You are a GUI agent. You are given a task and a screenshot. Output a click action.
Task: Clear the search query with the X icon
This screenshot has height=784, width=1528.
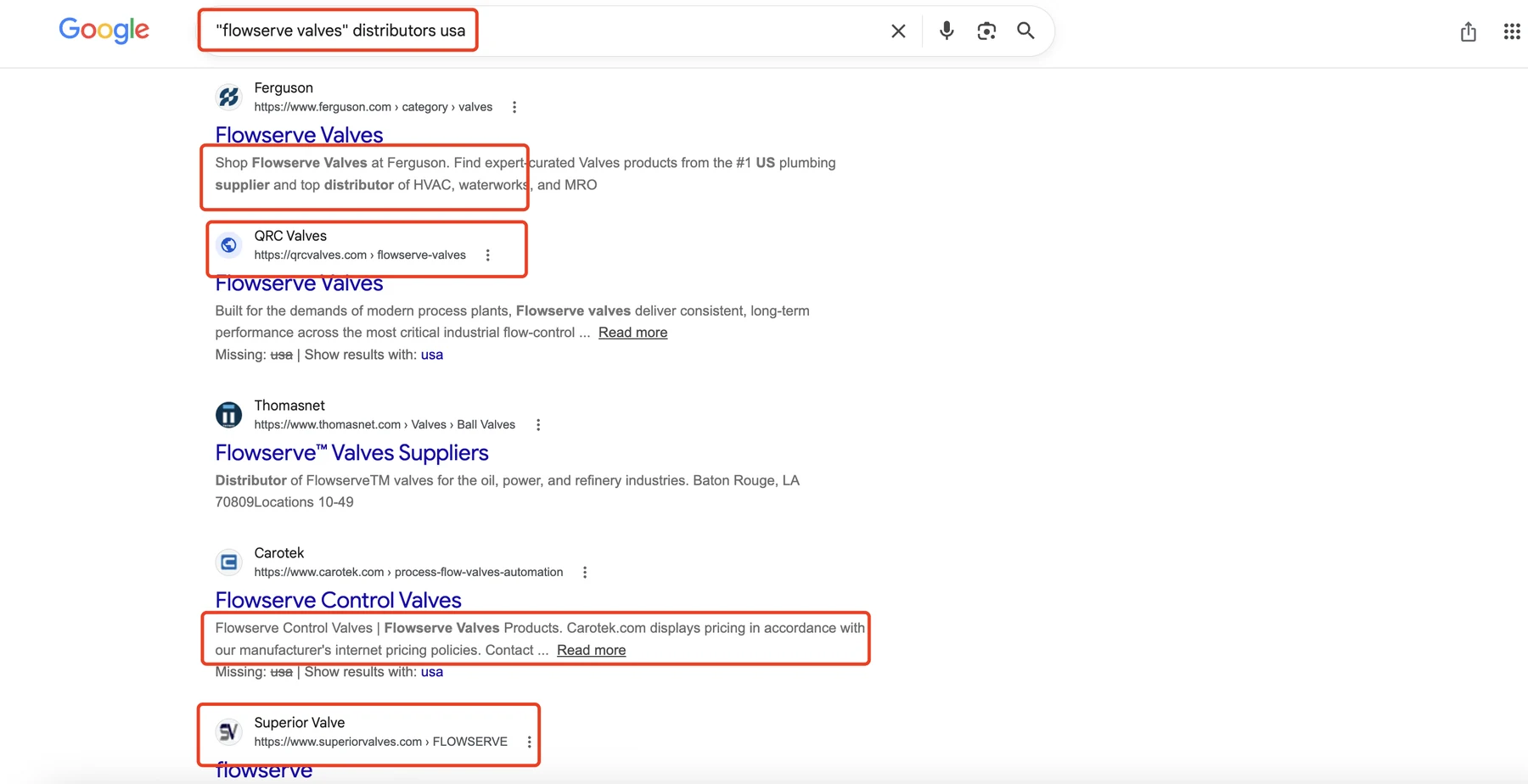[x=898, y=31]
